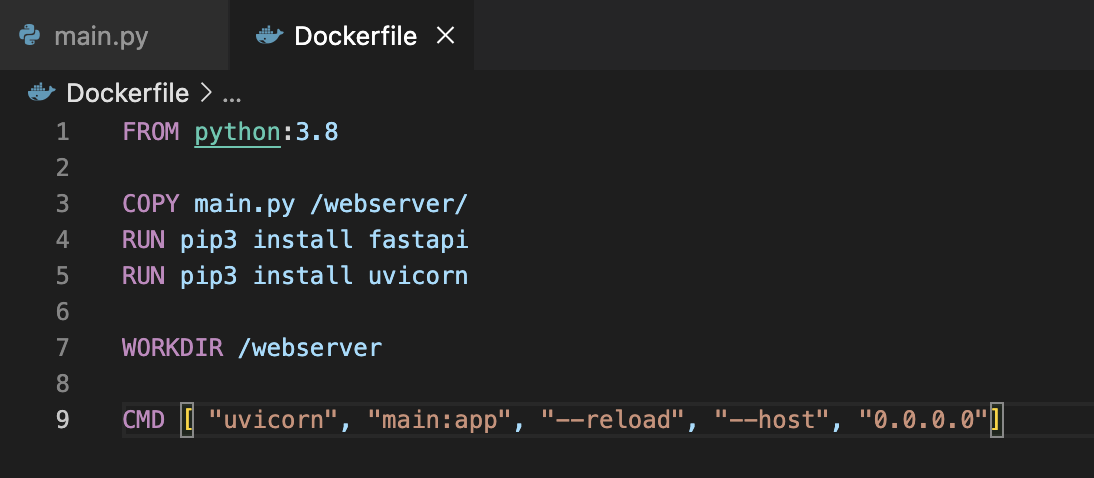
Task: Click the Docker whale icon on Dockerfile tab
Action: pos(269,37)
